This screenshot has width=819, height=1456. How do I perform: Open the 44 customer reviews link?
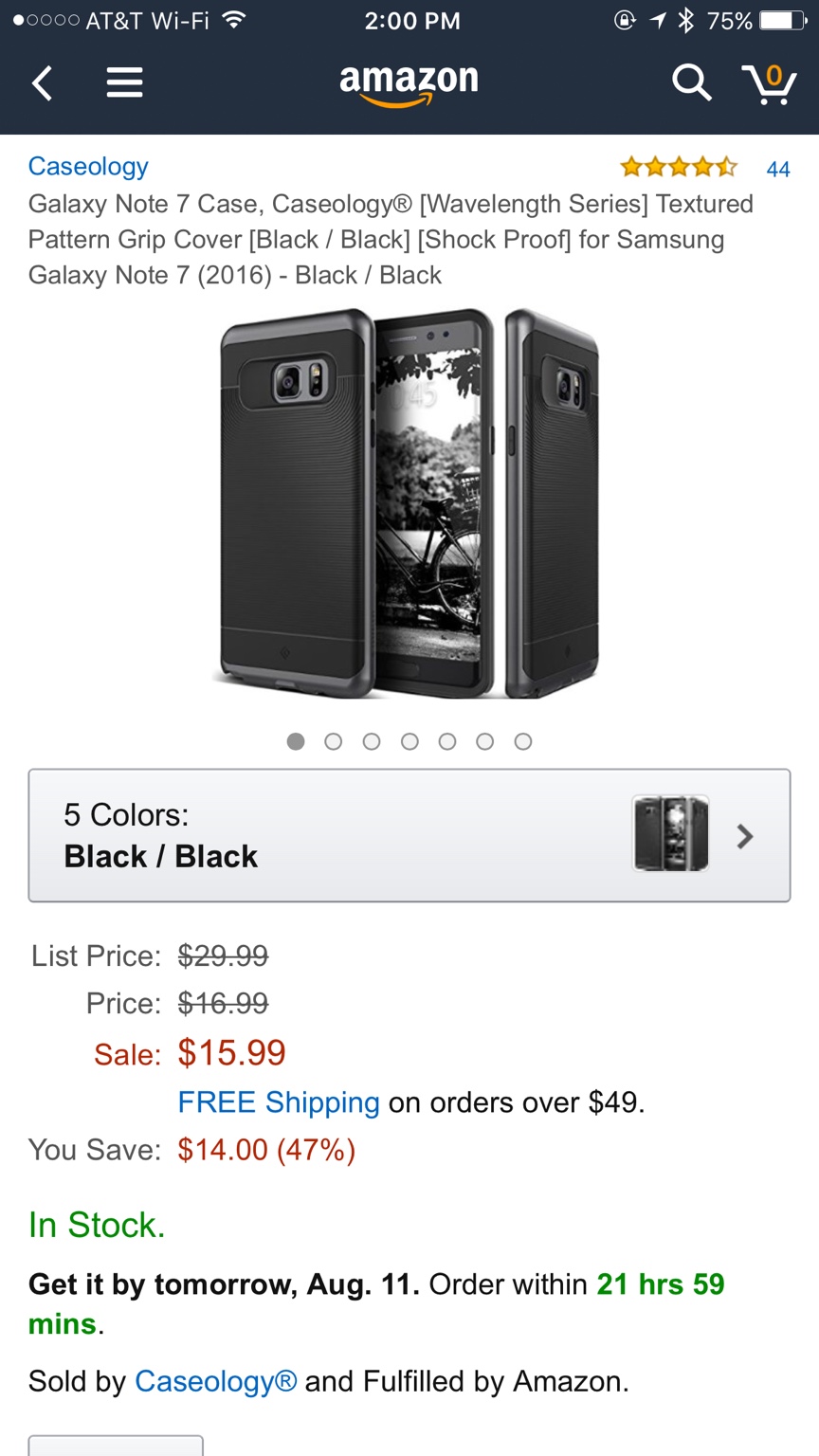click(778, 169)
